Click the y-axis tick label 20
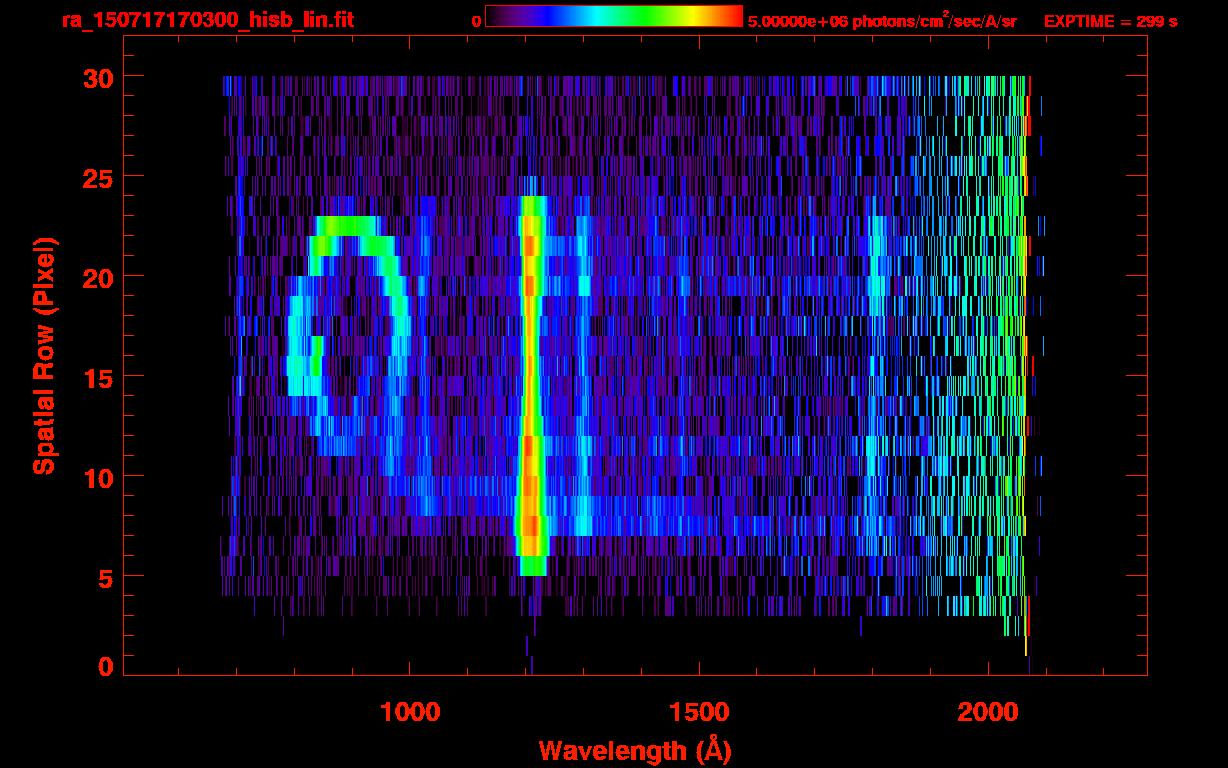The height and width of the screenshot is (768, 1228). [x=97, y=277]
